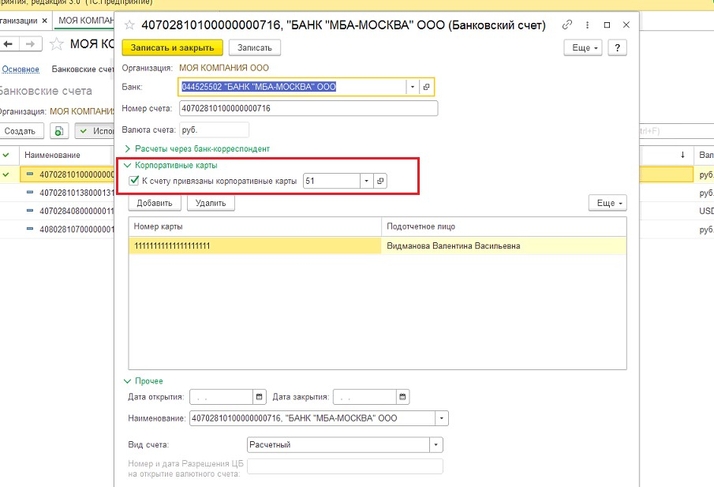714x487 pixels.
Task: Open the Наименование dropdown list
Action: click(x=442, y=418)
